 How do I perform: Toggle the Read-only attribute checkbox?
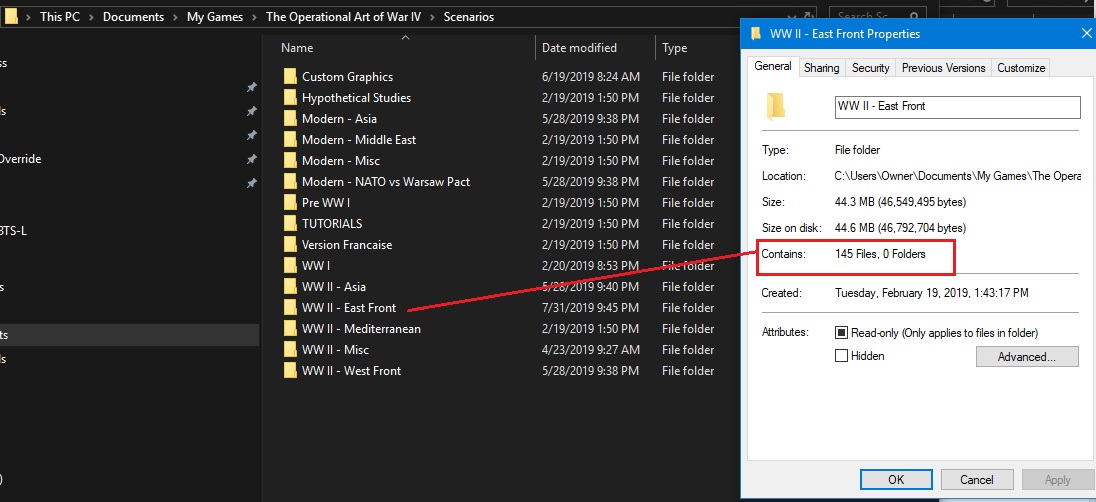point(842,333)
